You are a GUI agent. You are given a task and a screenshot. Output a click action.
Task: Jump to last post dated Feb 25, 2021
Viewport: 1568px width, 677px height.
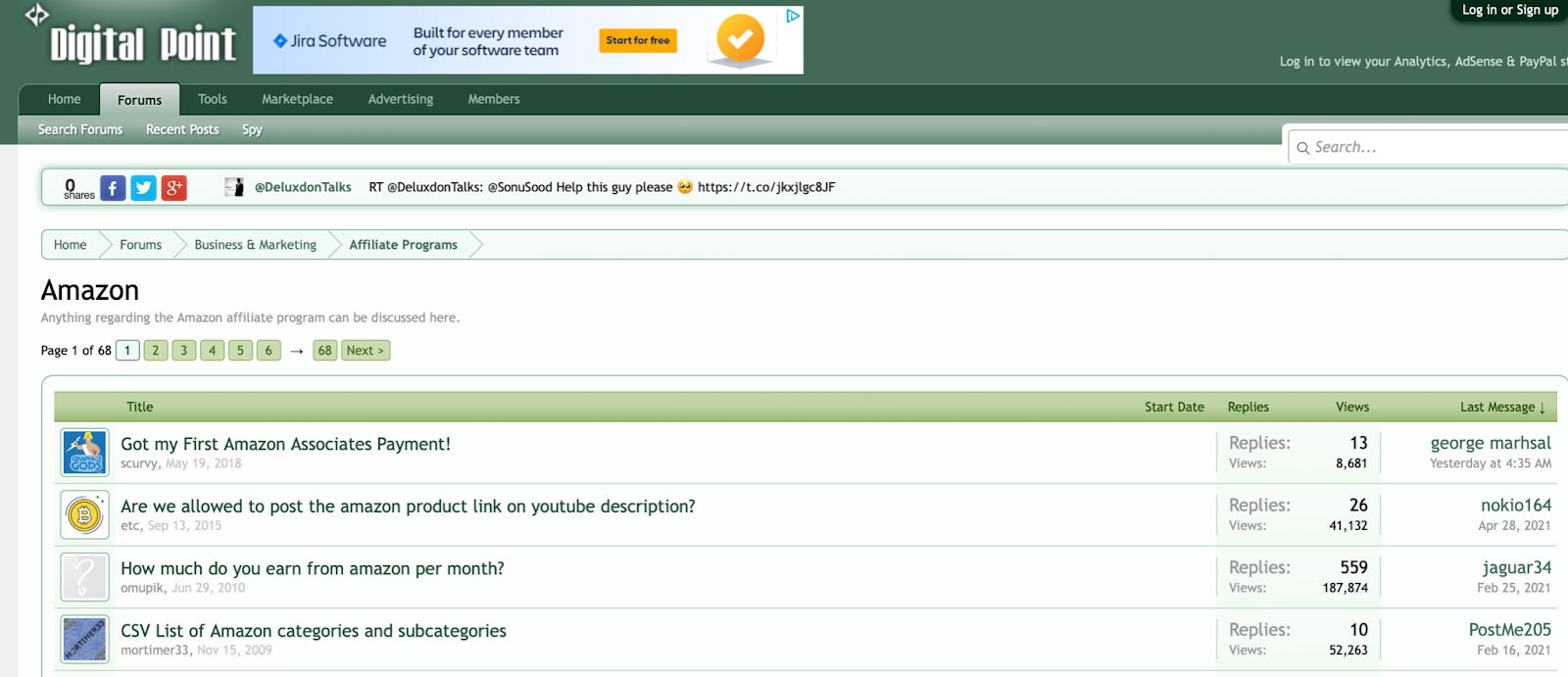point(1514,588)
